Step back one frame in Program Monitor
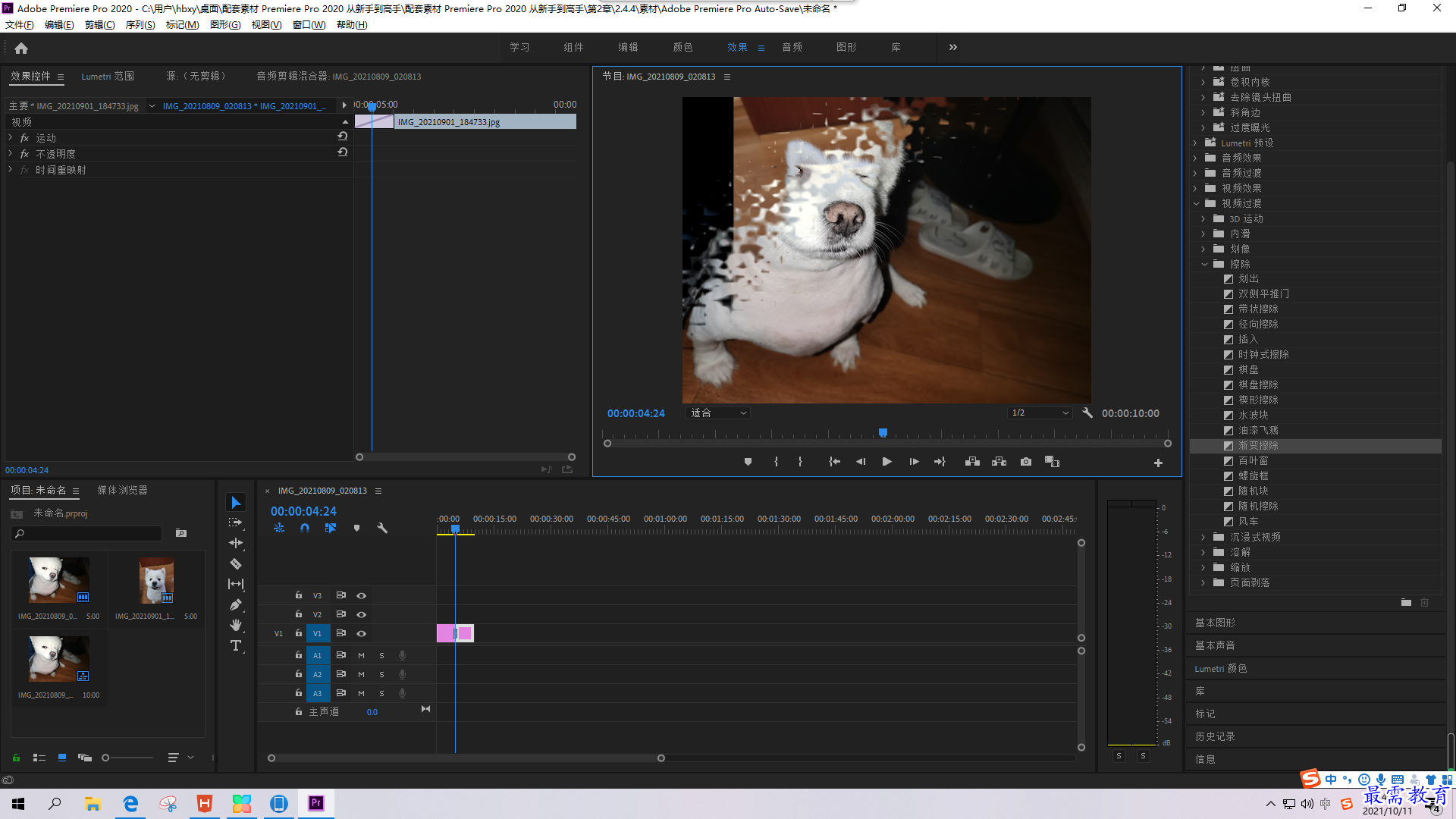 point(861,462)
